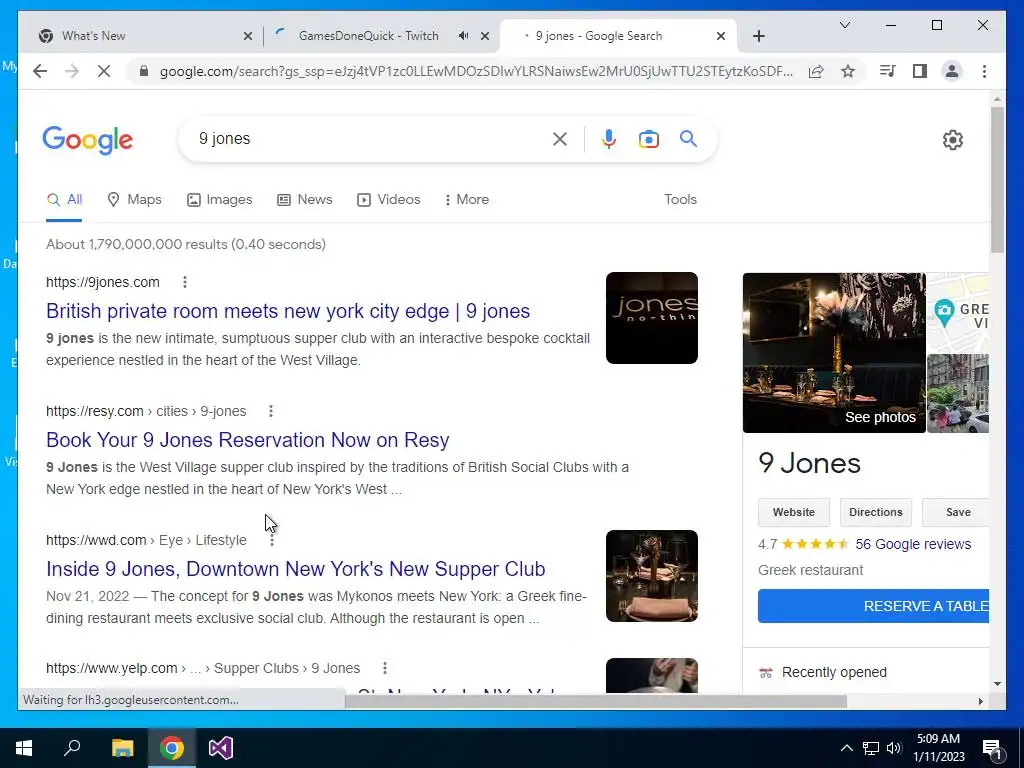Open File Explorer from taskbar
1024x768 pixels.
click(x=122, y=748)
